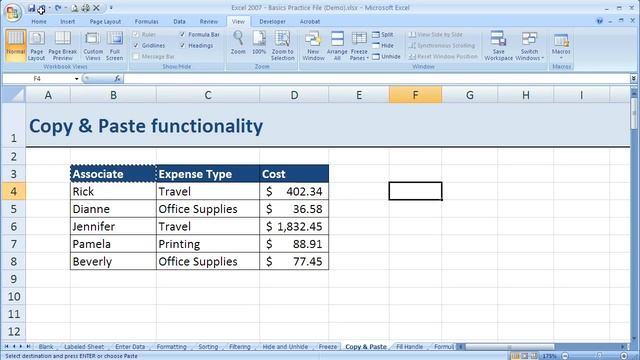Switch to Normal workbook view
Image resolution: width=640 pixels, height=360 pixels.
[16, 45]
